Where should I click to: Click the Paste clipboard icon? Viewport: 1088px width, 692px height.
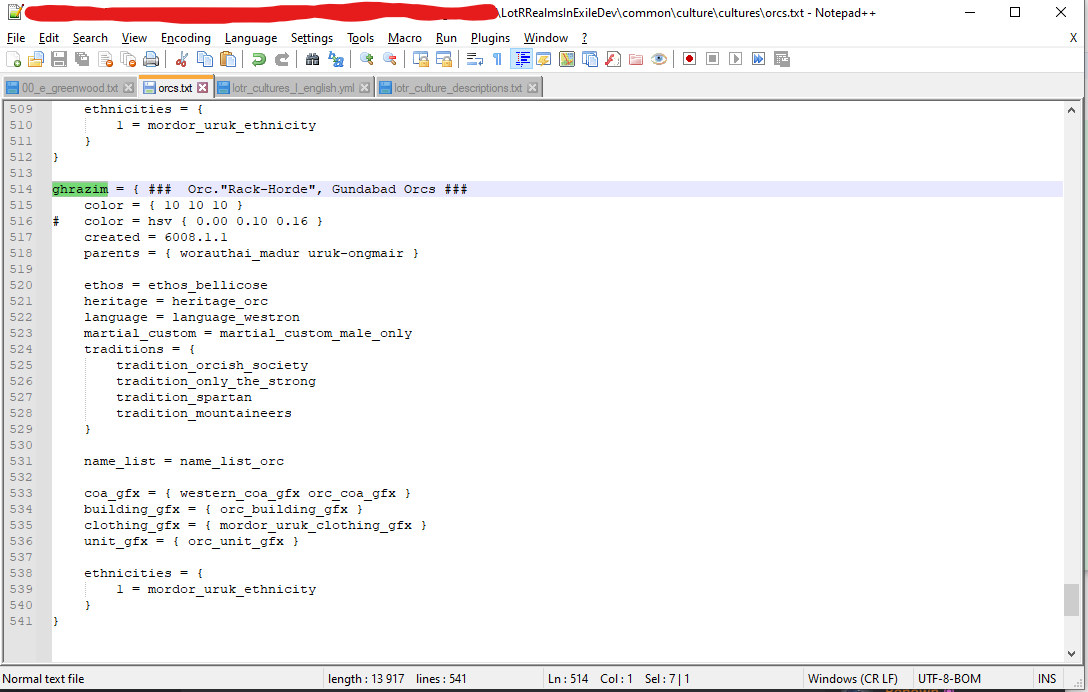228,60
